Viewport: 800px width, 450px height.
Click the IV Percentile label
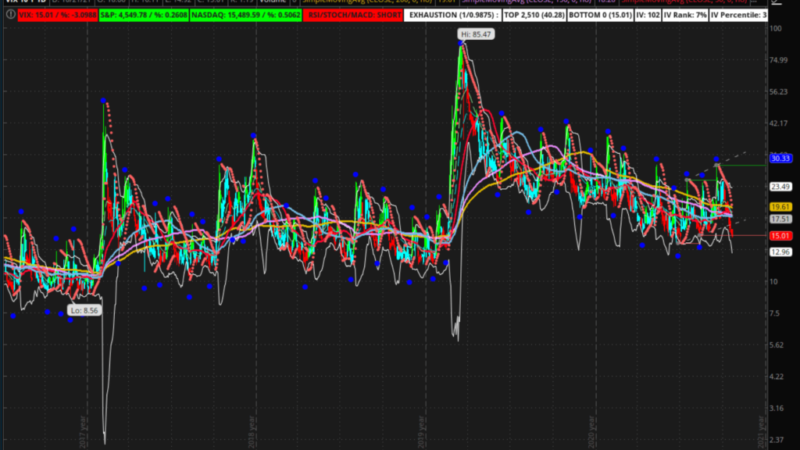point(738,15)
